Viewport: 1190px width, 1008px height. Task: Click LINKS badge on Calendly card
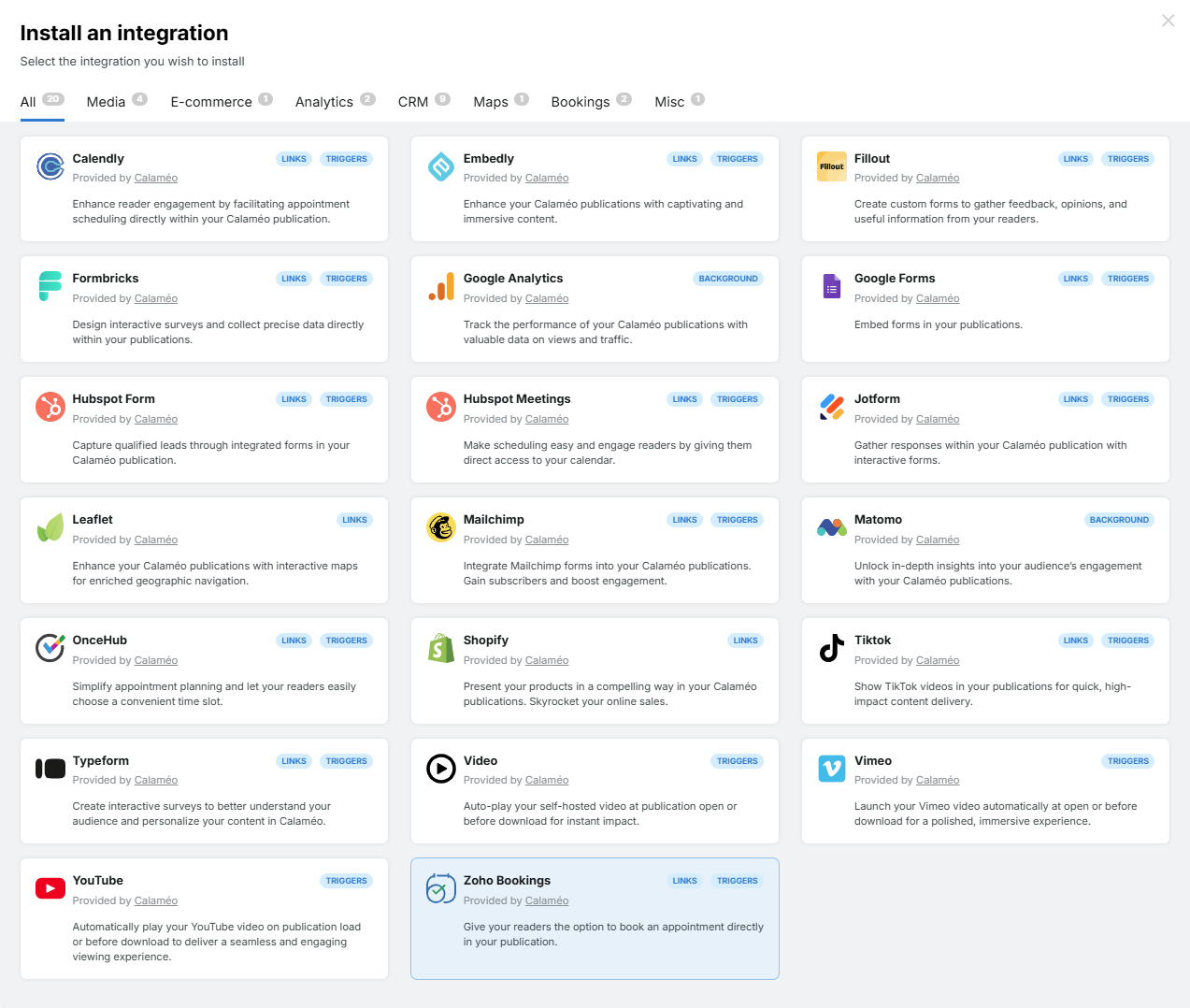(x=294, y=159)
